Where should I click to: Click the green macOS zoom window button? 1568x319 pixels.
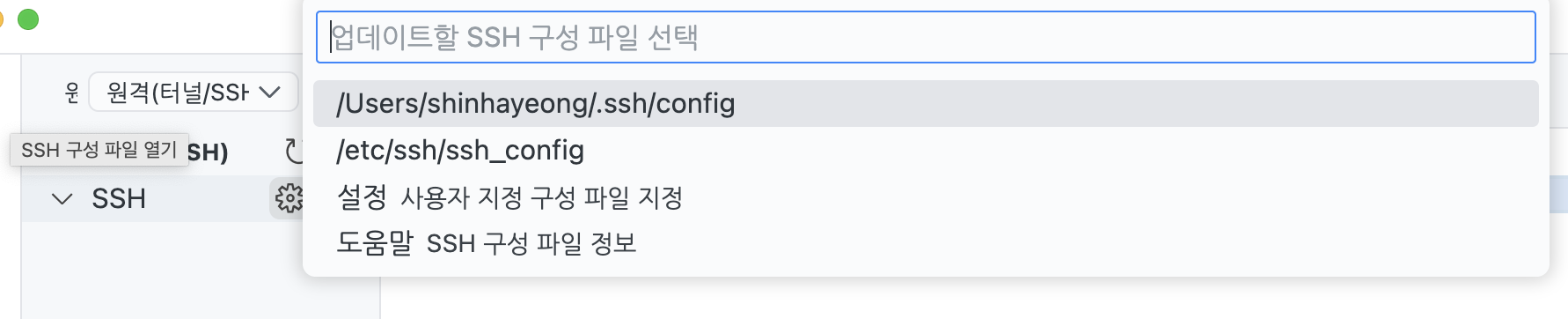28,19
